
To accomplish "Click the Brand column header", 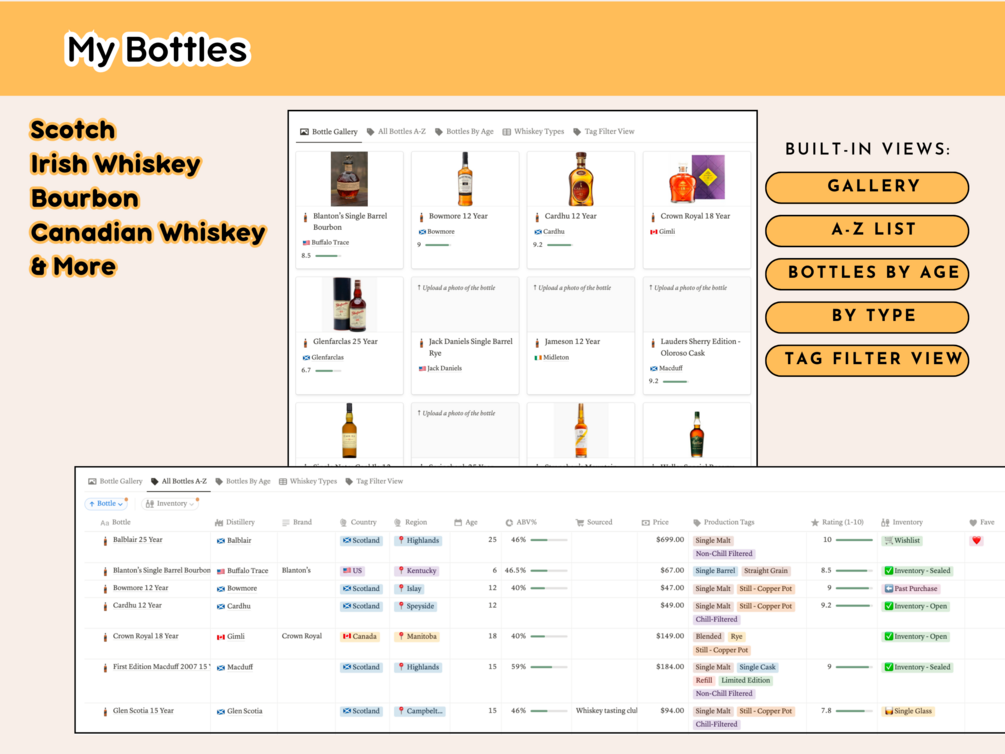I will 297,523.
